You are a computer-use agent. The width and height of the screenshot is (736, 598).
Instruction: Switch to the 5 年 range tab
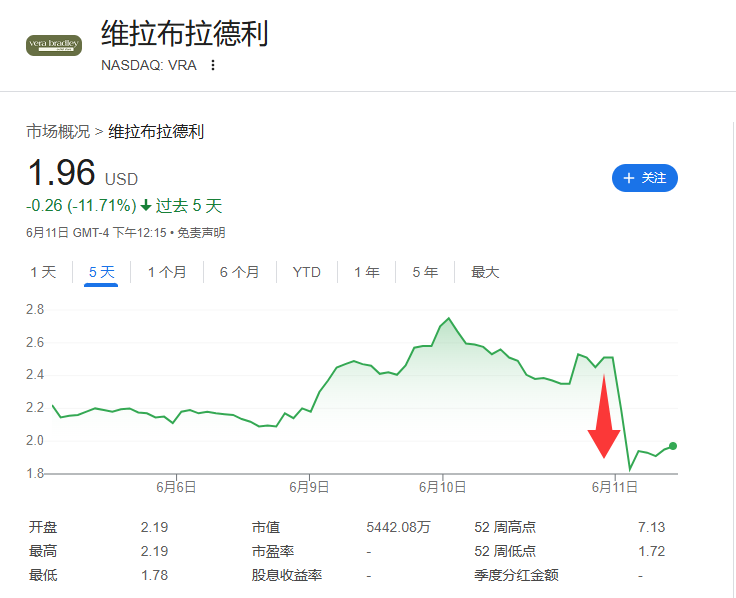(x=425, y=272)
